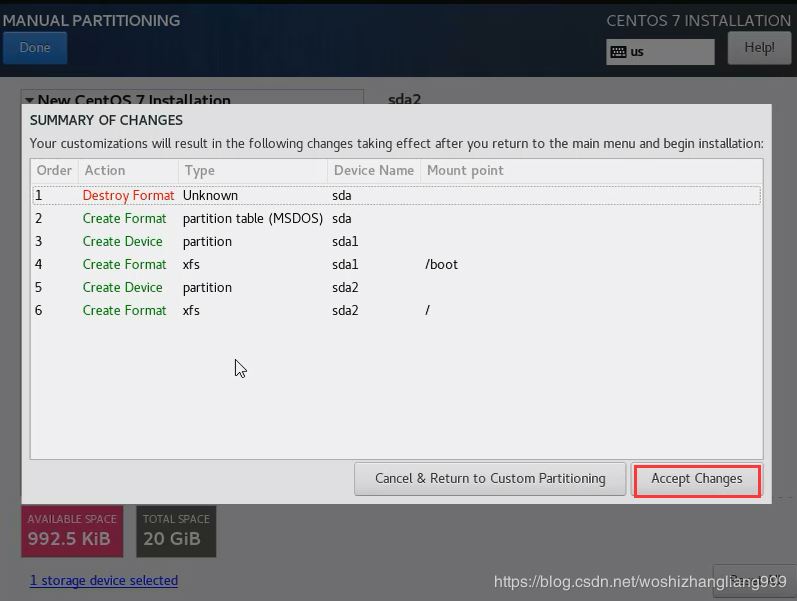Click the keyboard layout icon
The image size is (797, 601).
618,52
